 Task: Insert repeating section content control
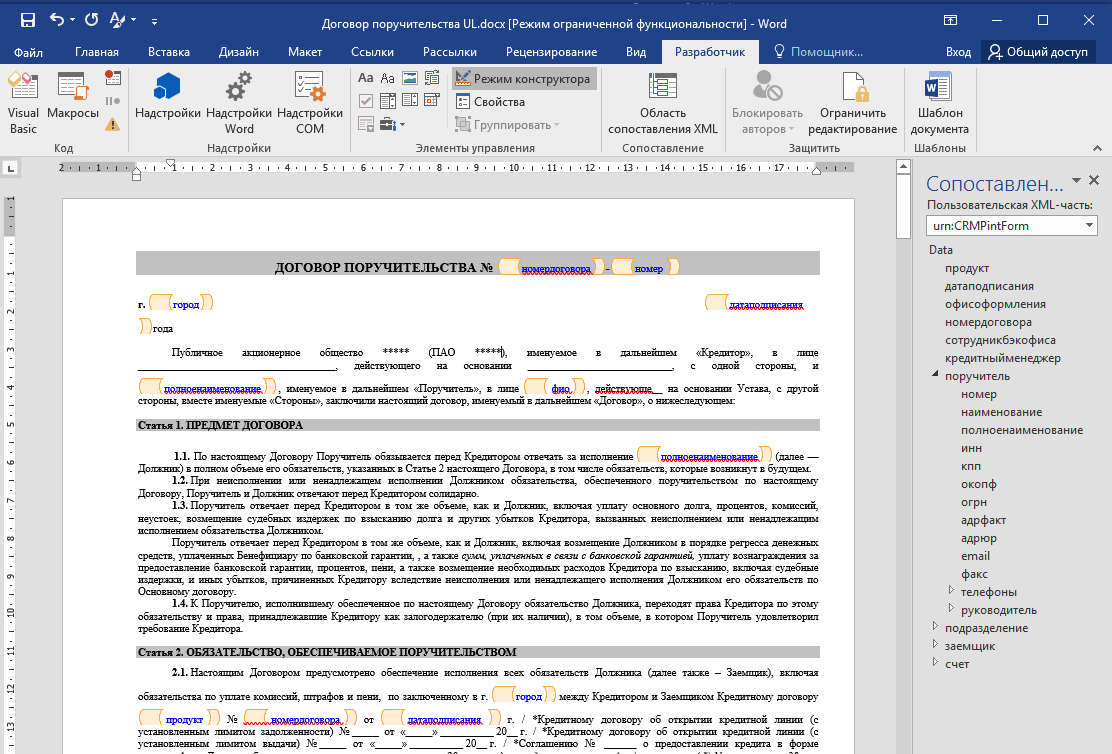366,125
